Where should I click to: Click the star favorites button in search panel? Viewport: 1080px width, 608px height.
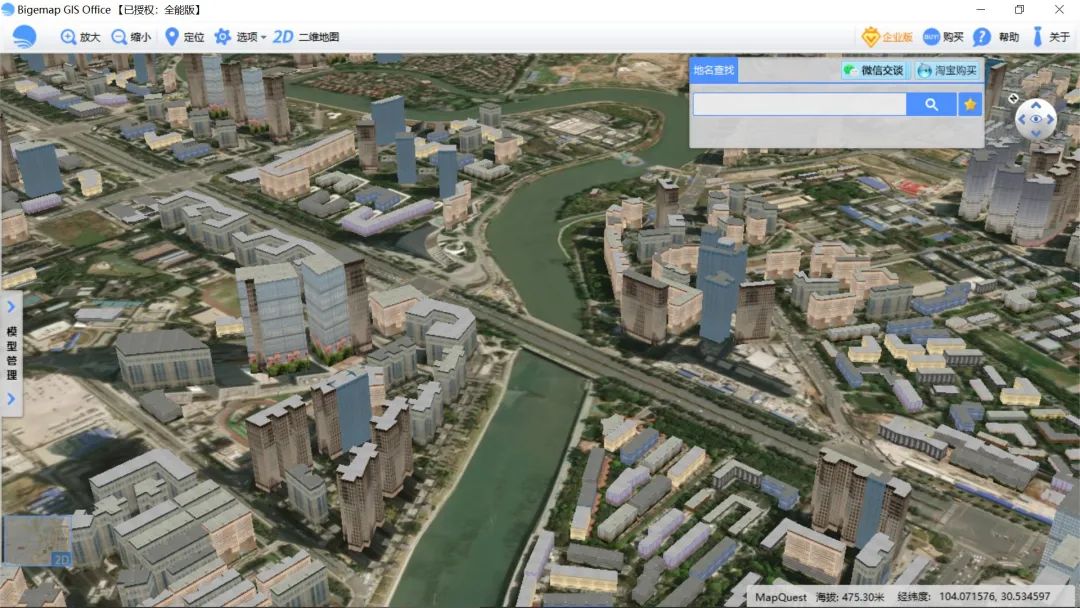[x=970, y=105]
